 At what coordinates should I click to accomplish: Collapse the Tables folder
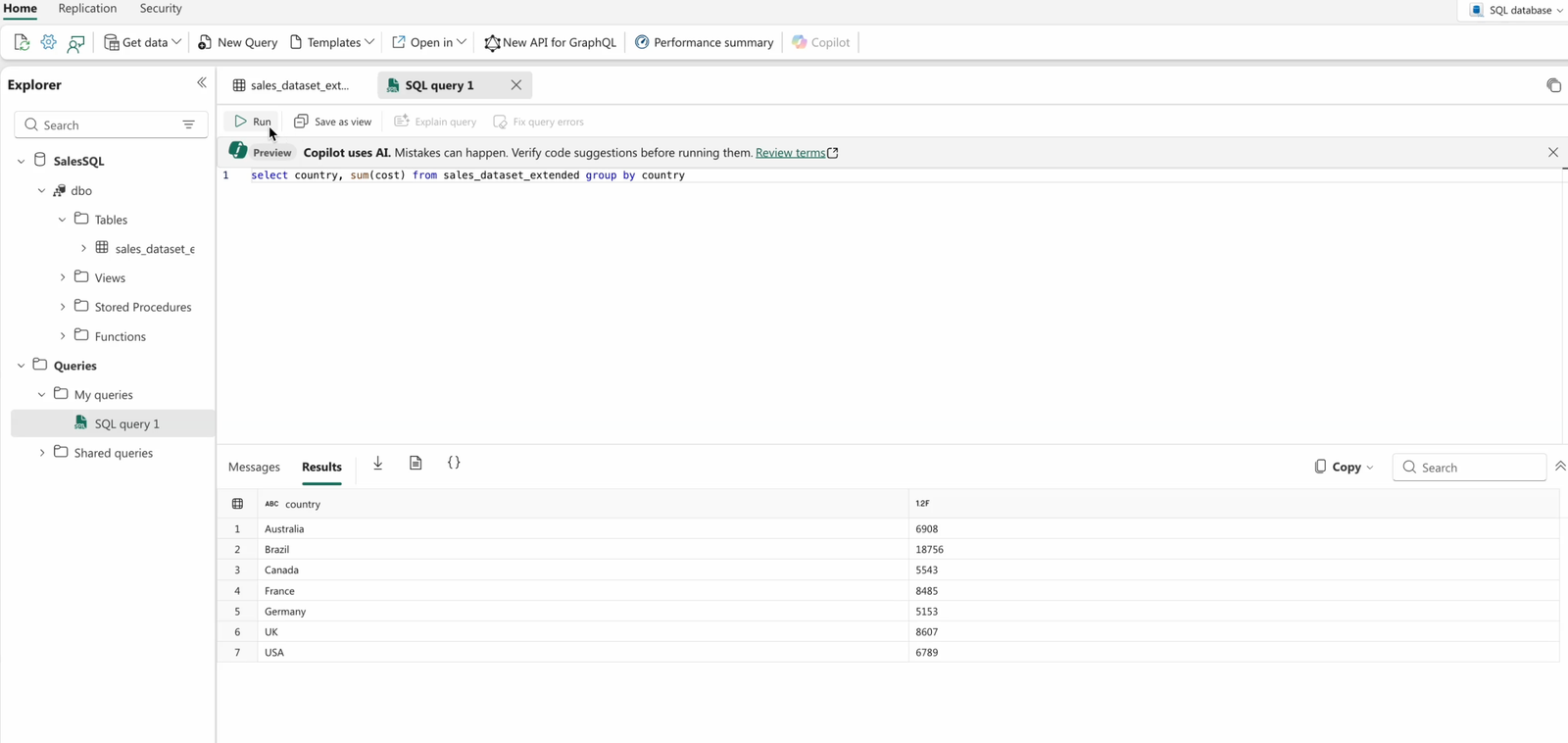pyautogui.click(x=62, y=220)
